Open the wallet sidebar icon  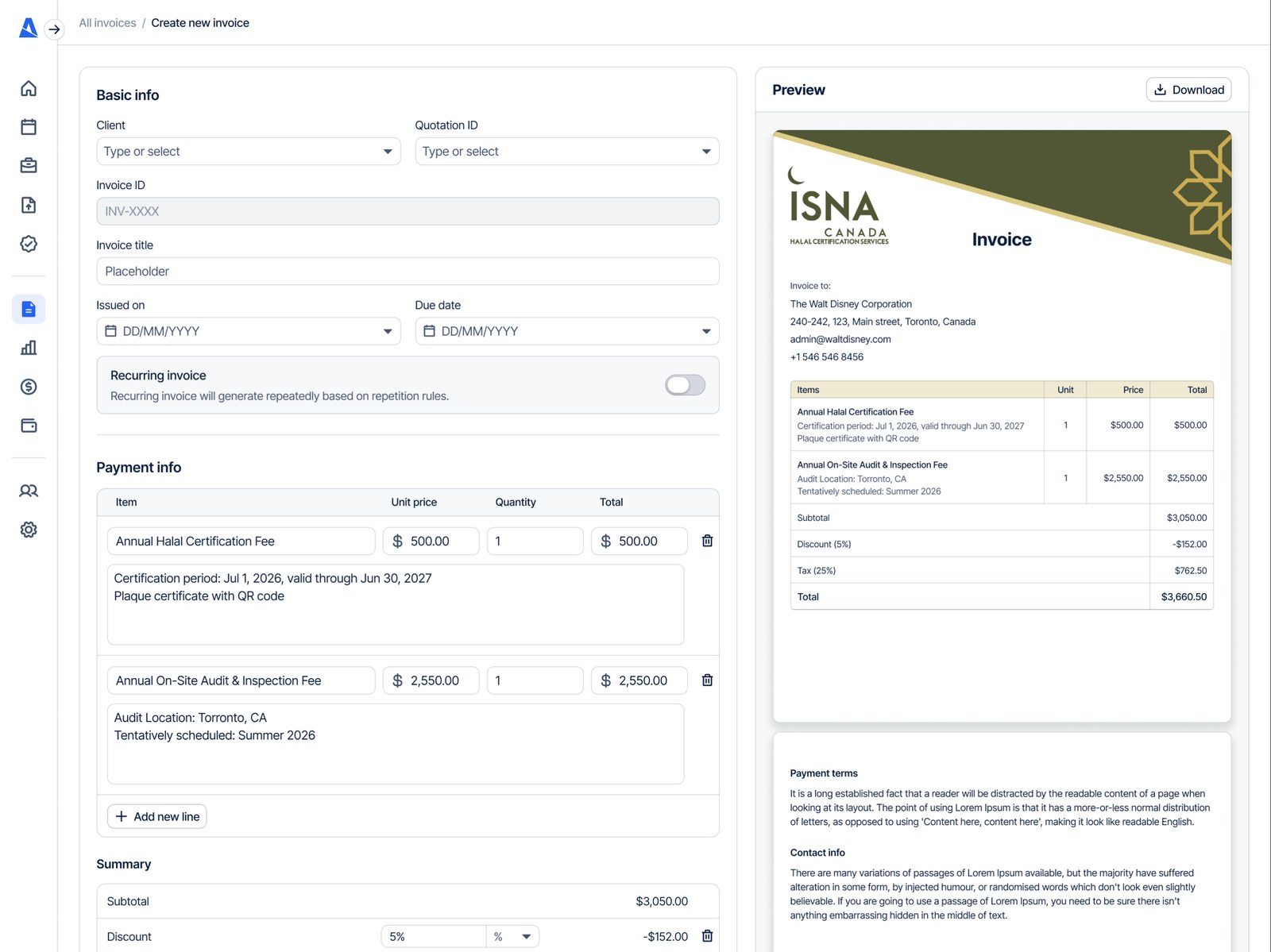(29, 426)
